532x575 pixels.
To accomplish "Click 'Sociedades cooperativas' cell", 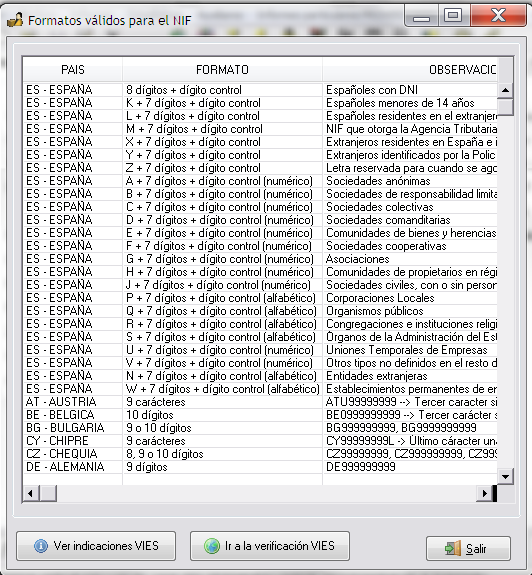I will click(x=410, y=246).
